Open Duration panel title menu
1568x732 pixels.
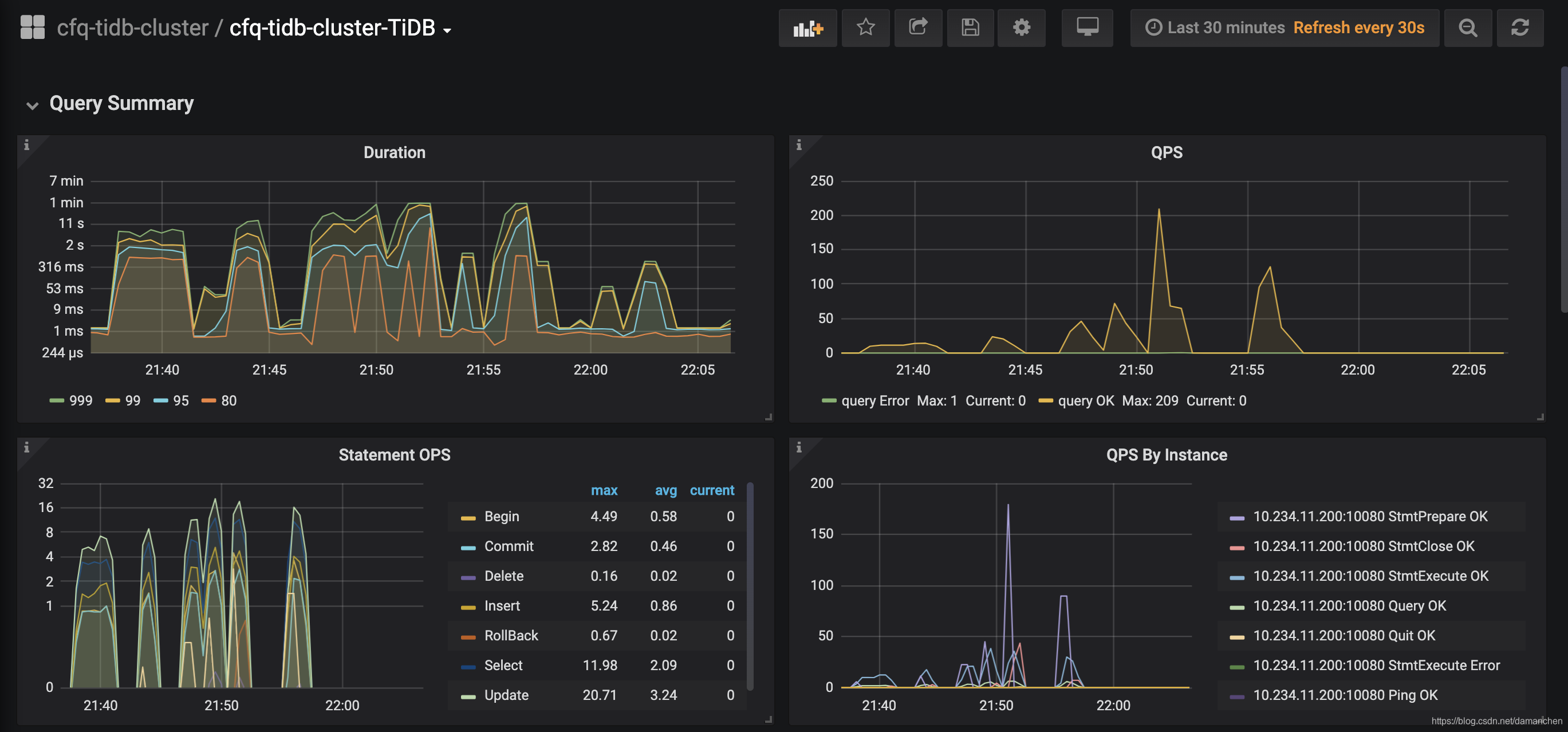(x=395, y=152)
